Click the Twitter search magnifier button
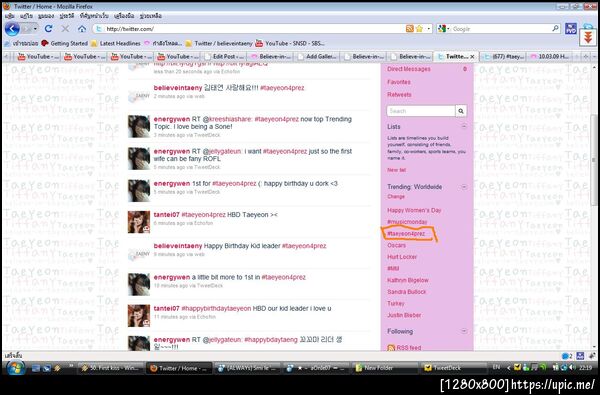Image resolution: width=600 pixels, height=395 pixels. 461,111
